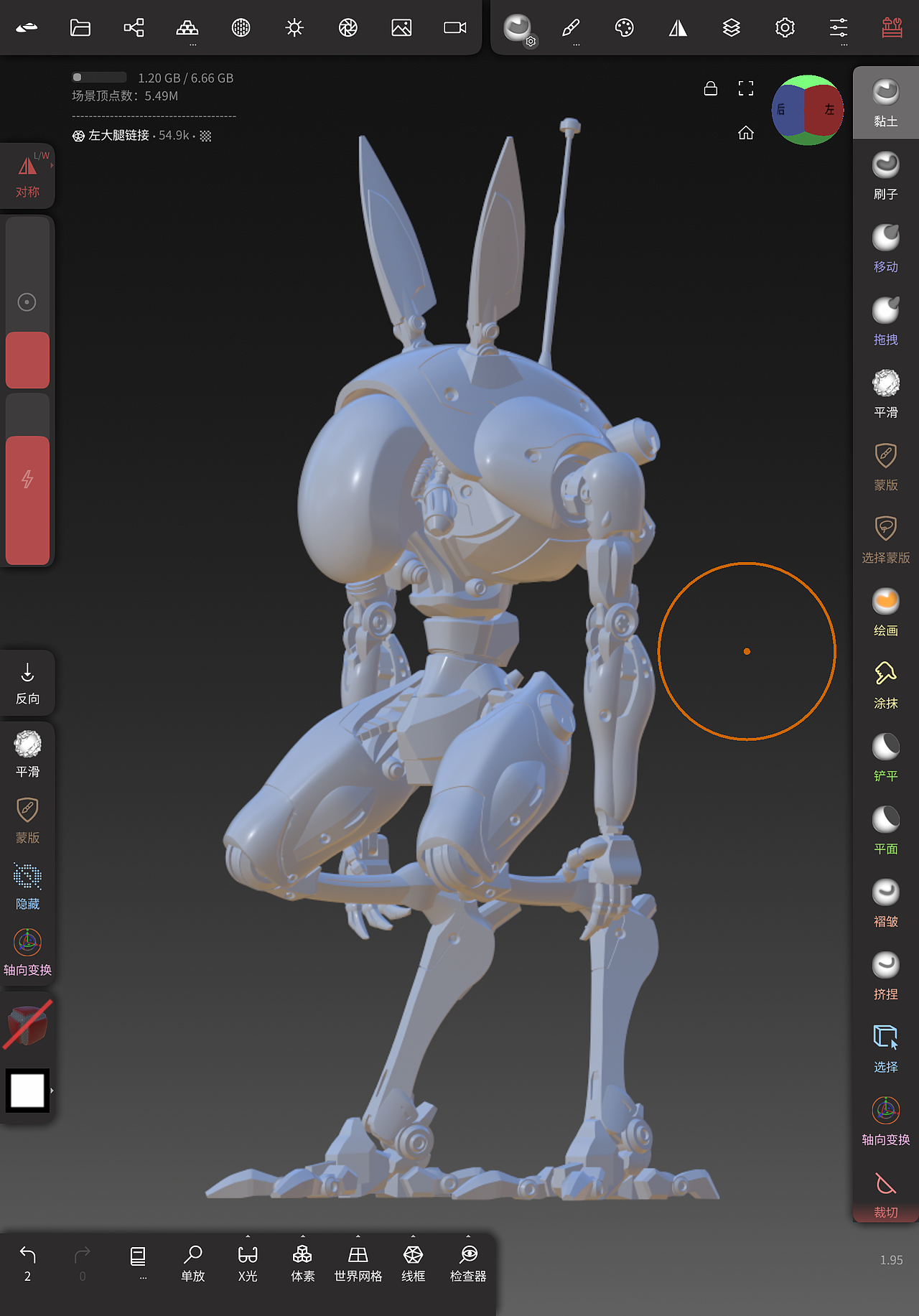This screenshot has width=919, height=1316.
Task: Select the 黏土 clay brush tool
Action: pos(885,103)
